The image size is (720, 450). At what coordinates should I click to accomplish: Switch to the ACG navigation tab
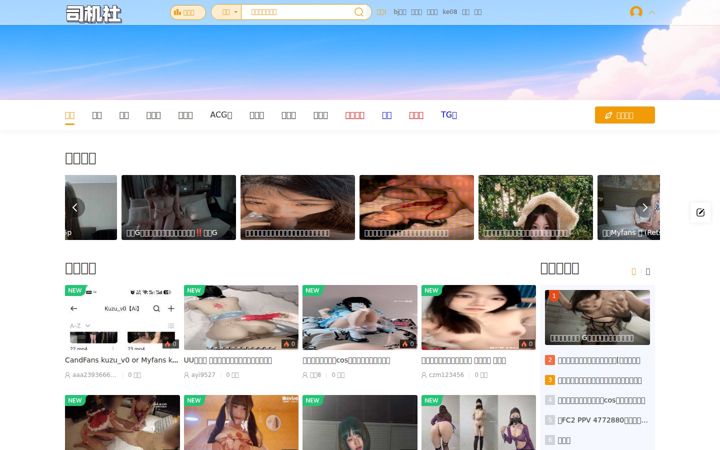click(221, 115)
